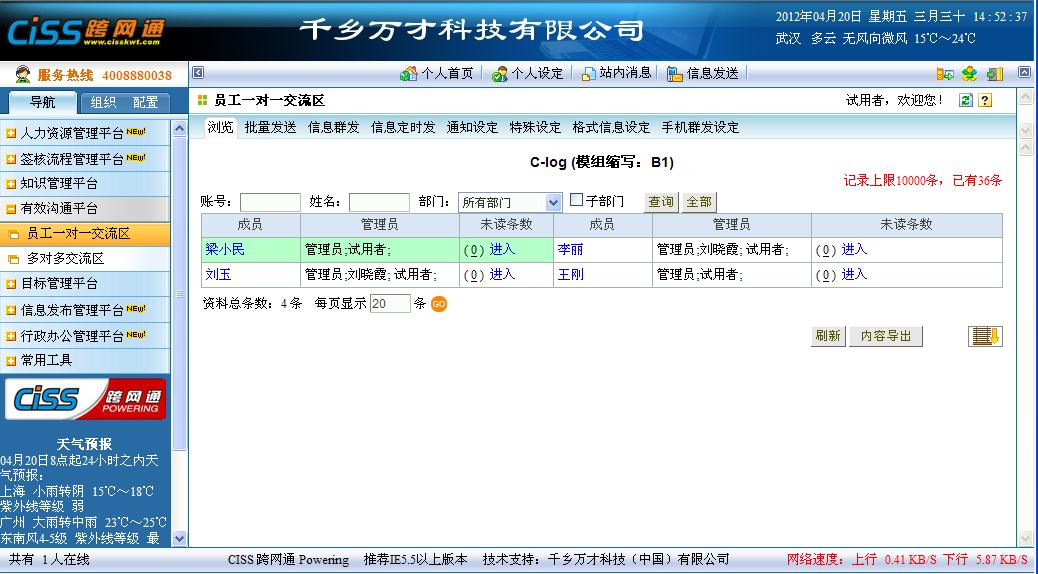Select the 特殊设定 tab
The width and height of the screenshot is (1038, 574).
[535, 127]
